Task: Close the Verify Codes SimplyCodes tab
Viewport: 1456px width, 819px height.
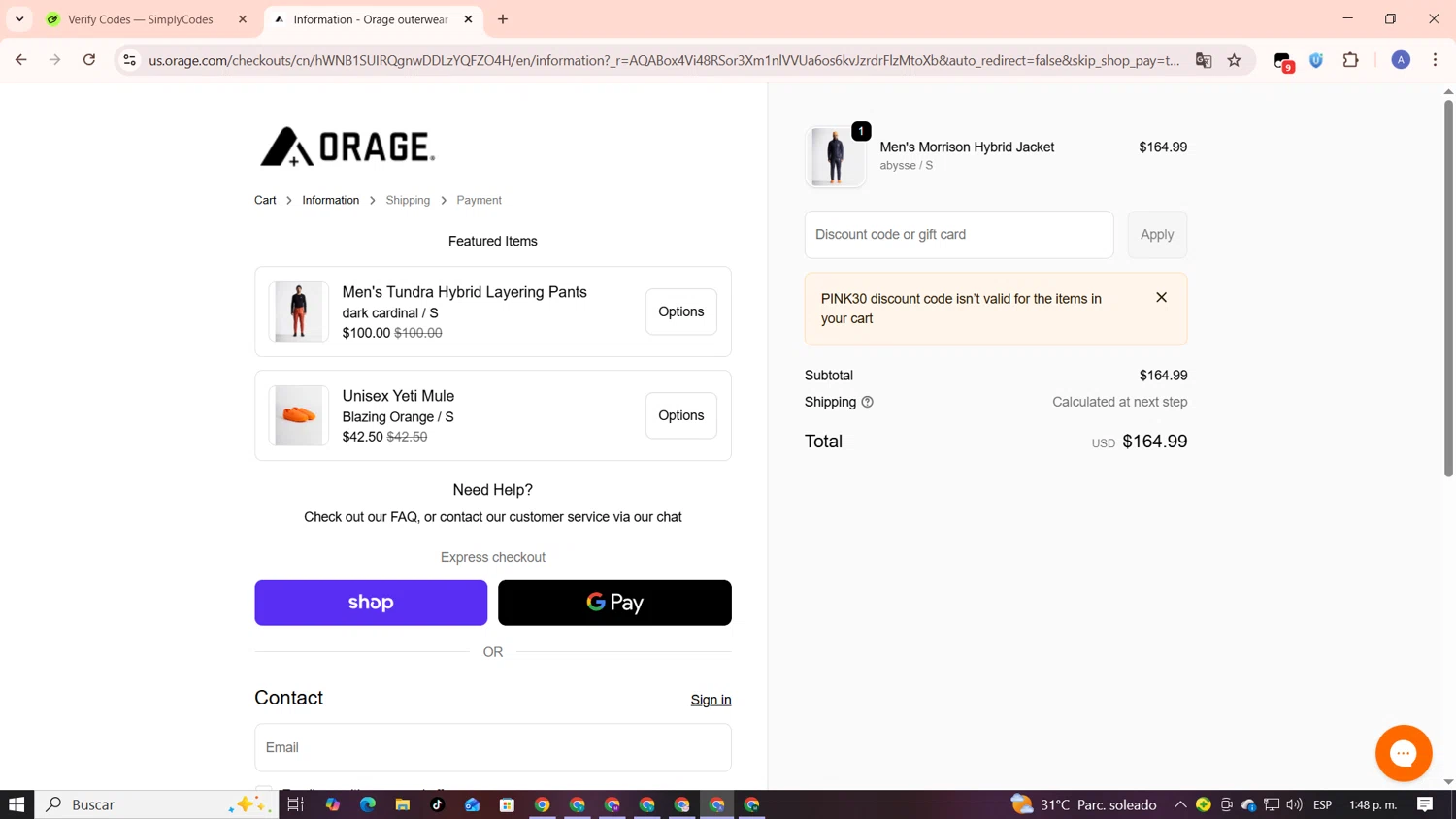Action: pos(243,19)
